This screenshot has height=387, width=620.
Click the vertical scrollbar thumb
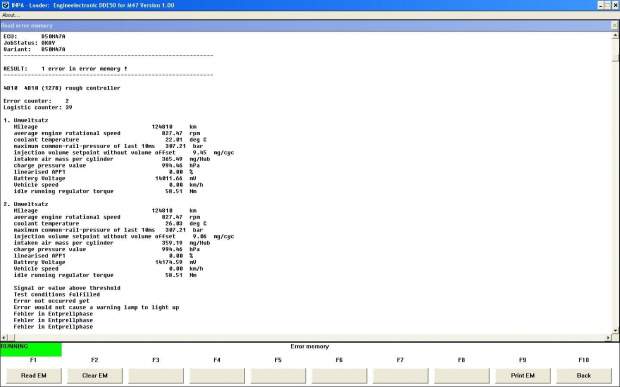[x=615, y=50]
